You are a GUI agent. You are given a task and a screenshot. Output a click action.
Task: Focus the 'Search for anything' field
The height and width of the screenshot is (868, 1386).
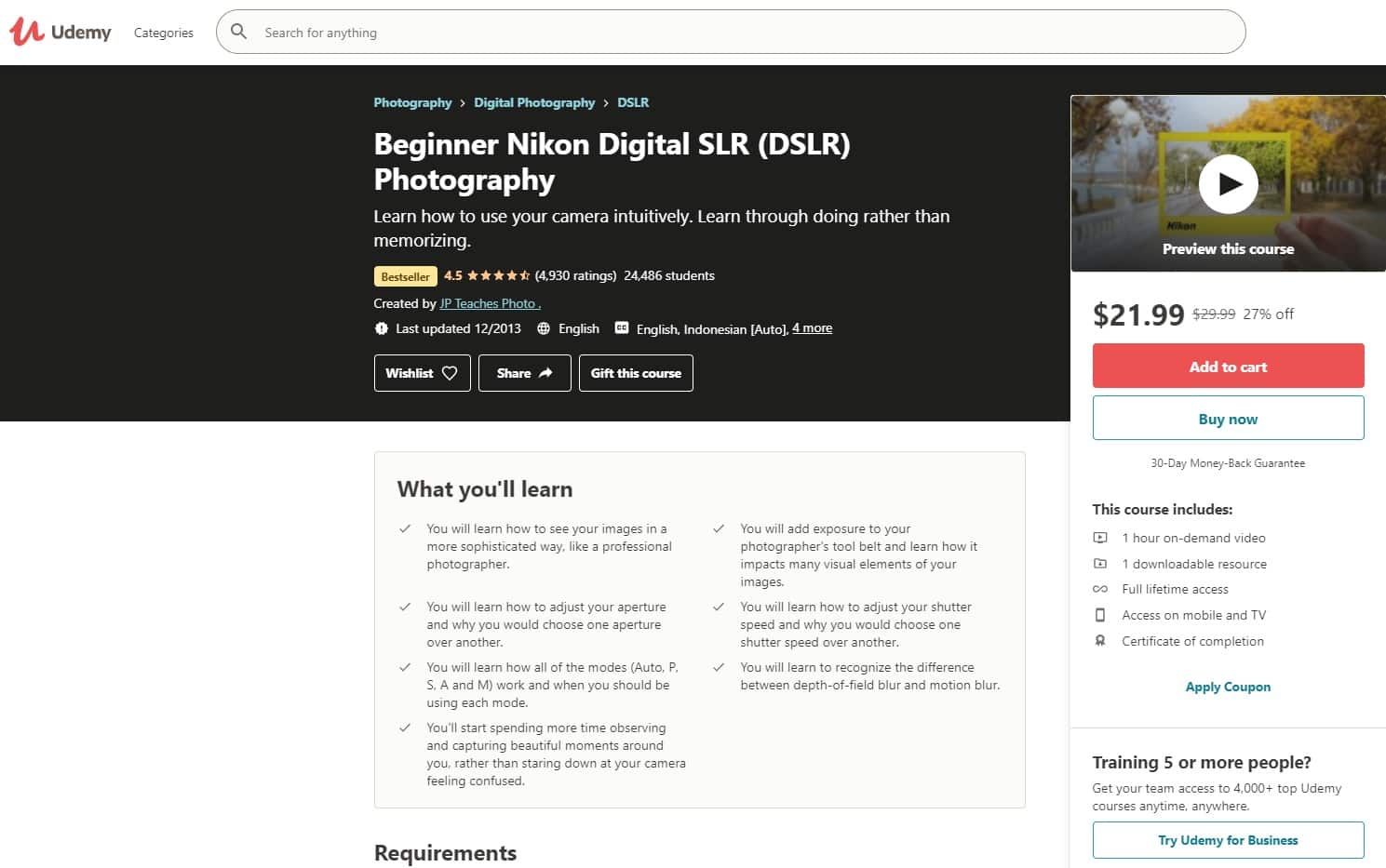pyautogui.click(x=731, y=32)
